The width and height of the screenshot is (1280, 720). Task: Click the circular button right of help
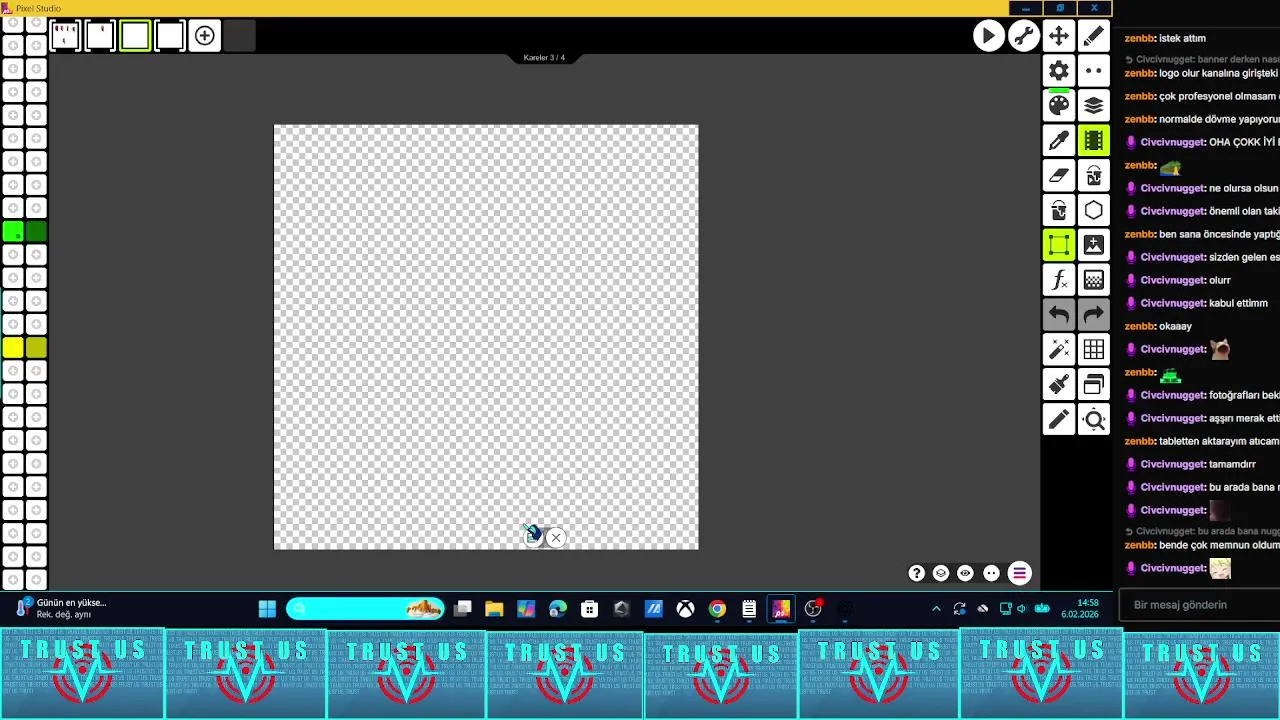(x=941, y=573)
